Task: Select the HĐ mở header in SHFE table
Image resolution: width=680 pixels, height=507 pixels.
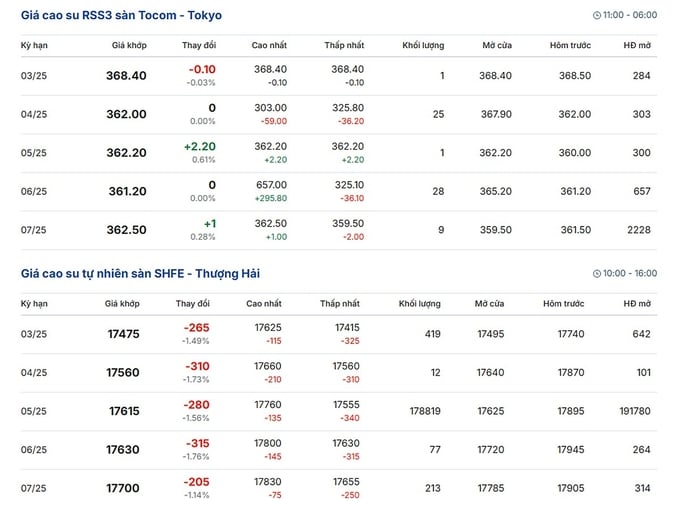Action: (x=637, y=304)
